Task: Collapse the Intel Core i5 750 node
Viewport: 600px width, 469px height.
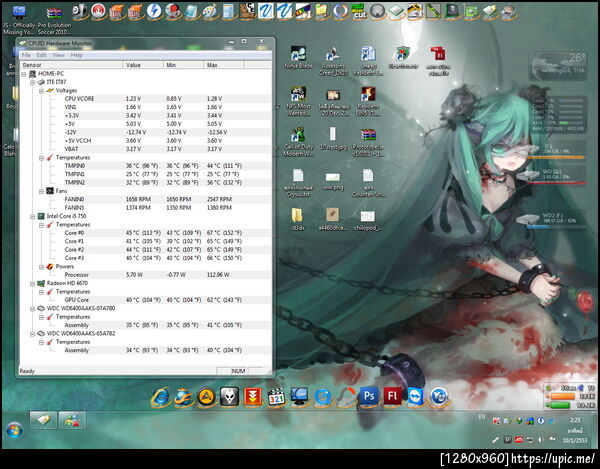Action: pos(33,216)
